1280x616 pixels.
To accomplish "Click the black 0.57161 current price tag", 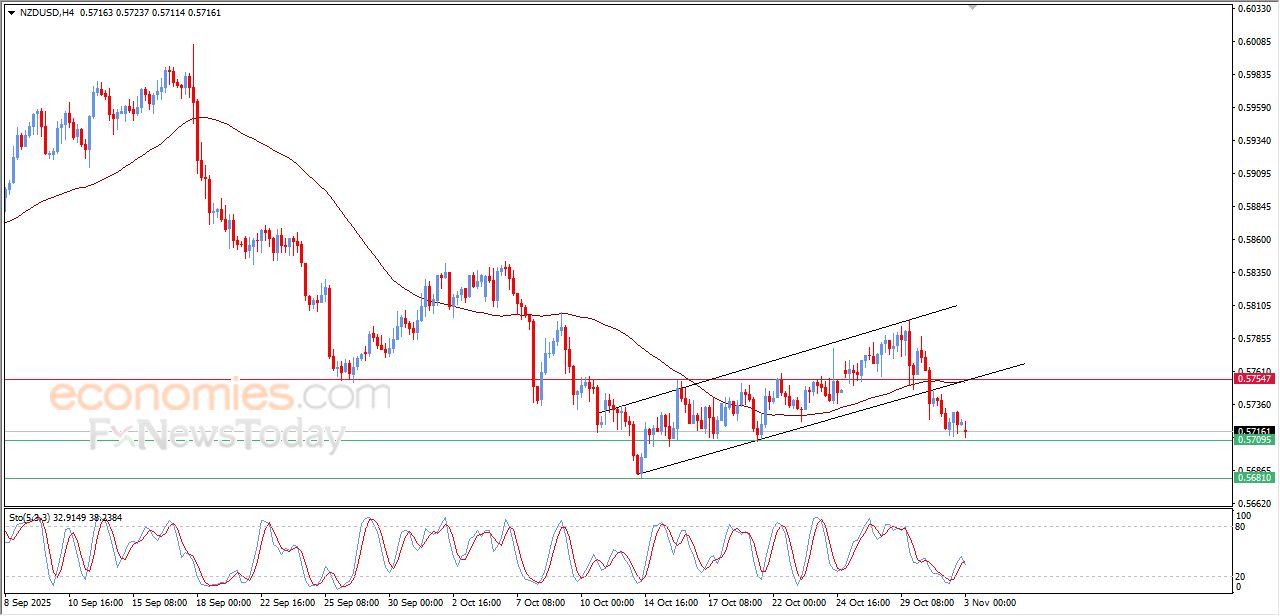I will tap(1254, 431).
